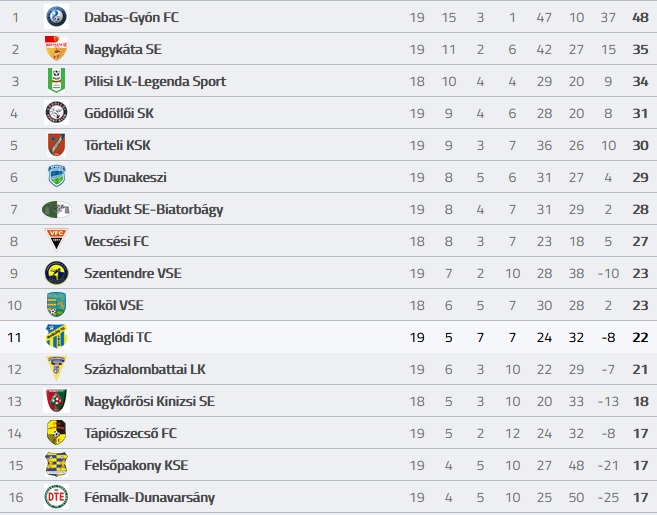Click the Százhalombattai LK team name
Image resolution: width=657 pixels, height=515 pixels.
click(x=145, y=369)
